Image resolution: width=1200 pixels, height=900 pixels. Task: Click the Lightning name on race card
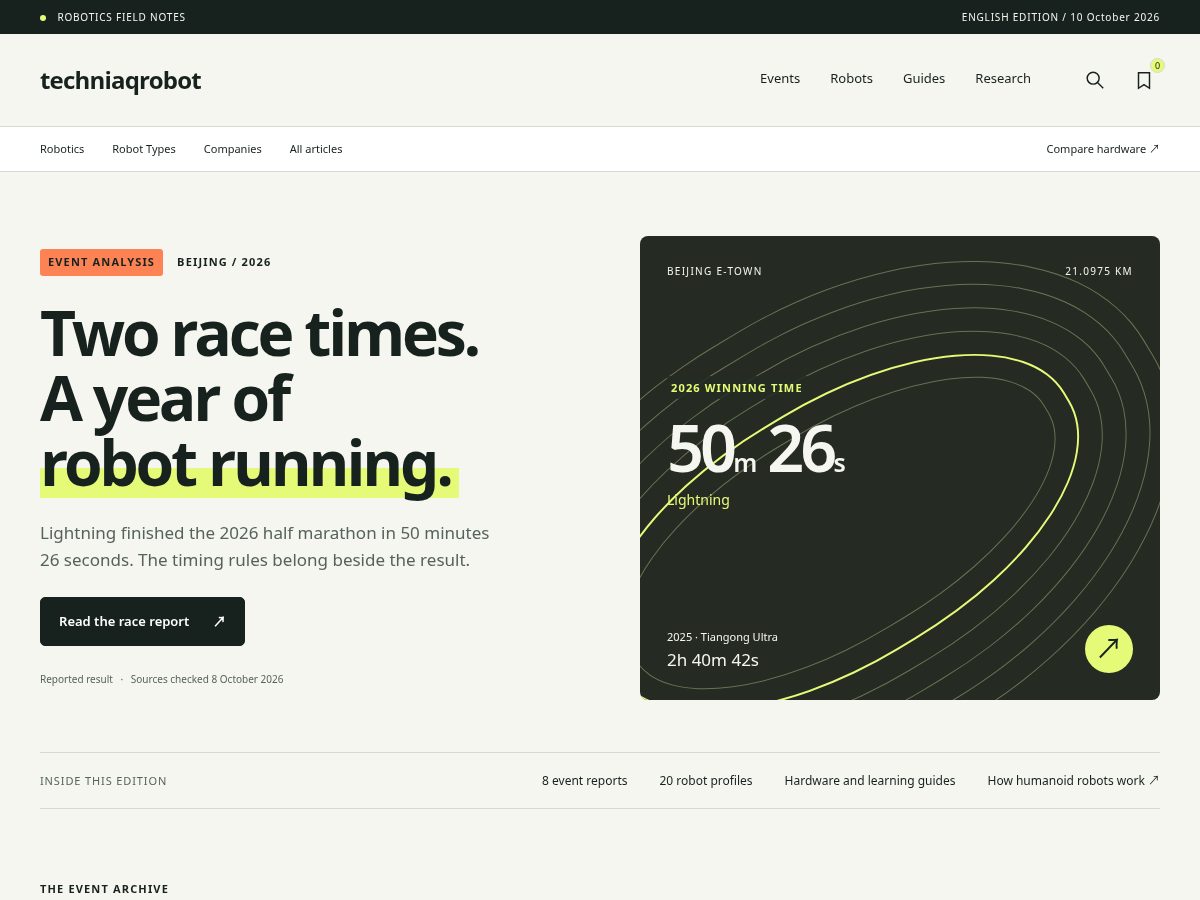[x=698, y=500]
